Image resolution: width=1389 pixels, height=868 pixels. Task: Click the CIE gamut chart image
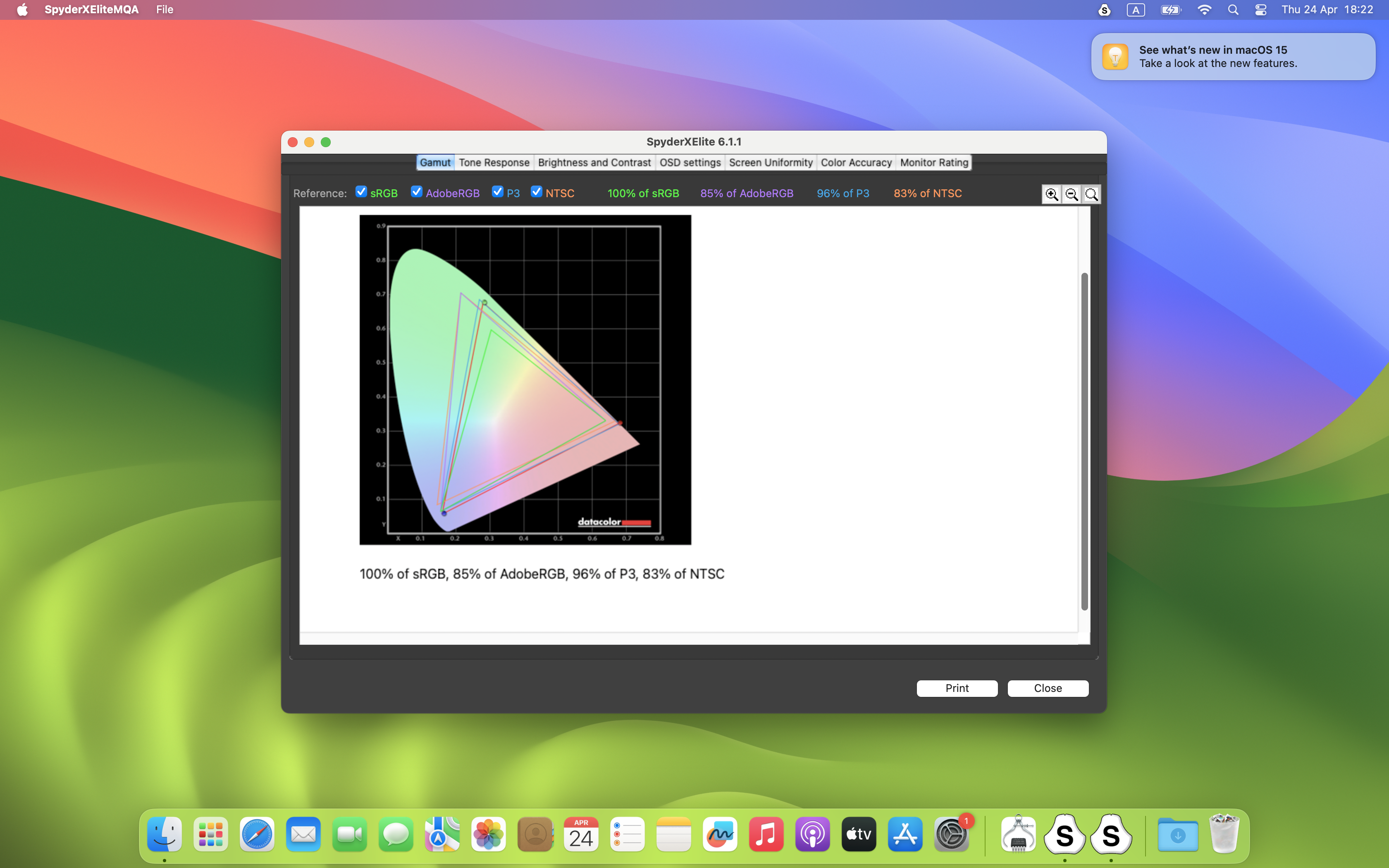525,379
